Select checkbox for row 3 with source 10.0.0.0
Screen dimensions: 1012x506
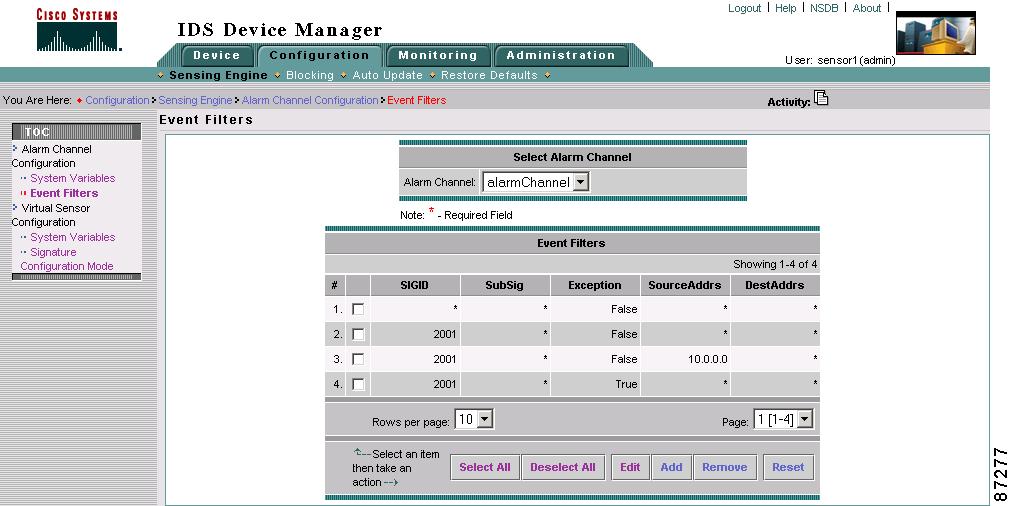pos(358,359)
